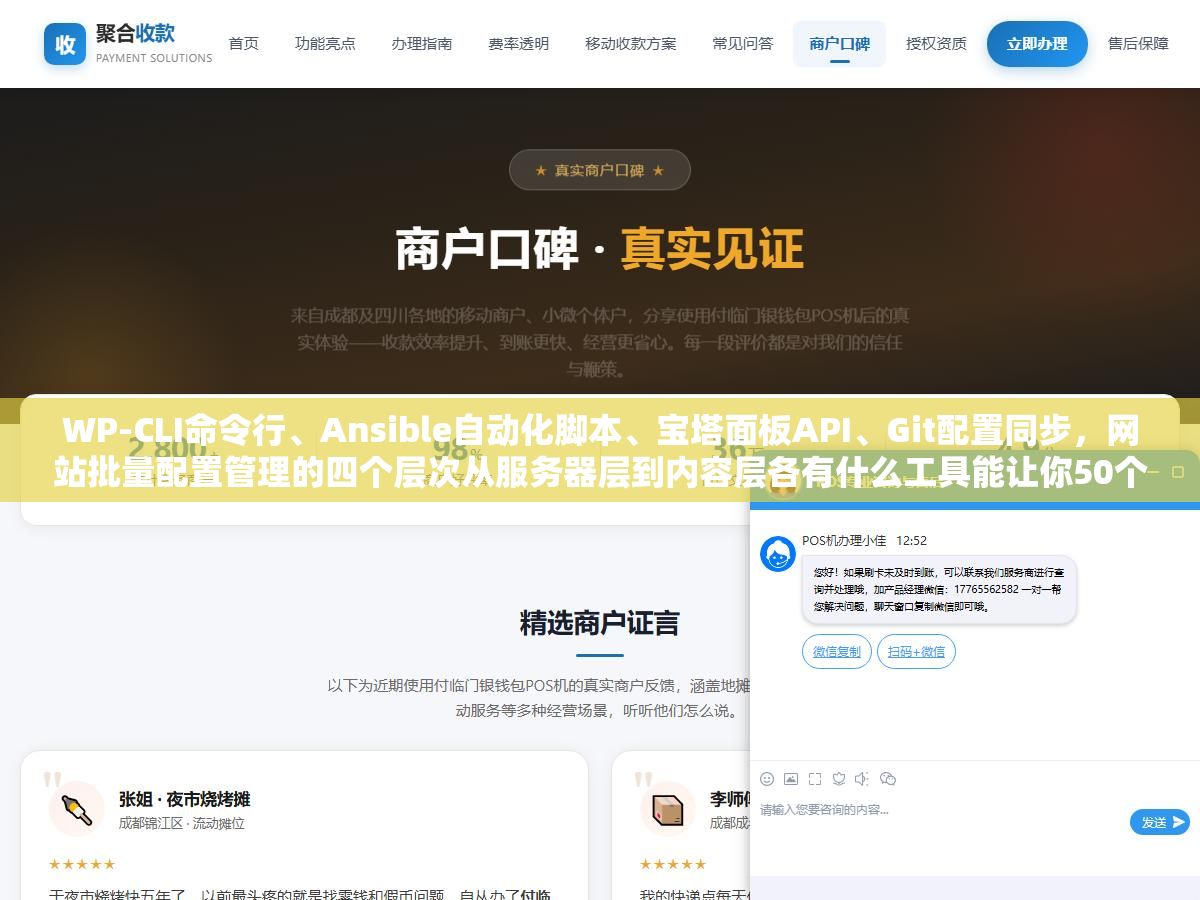The image size is (1200, 900).
Task: Open the 售后保障 nav item
Action: click(x=1138, y=44)
